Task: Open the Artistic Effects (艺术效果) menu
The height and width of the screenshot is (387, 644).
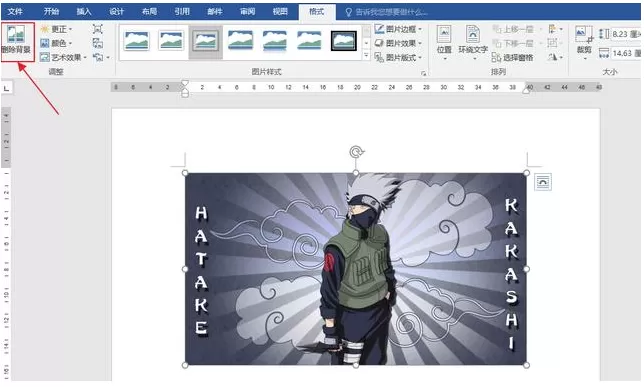Action: 64,58
